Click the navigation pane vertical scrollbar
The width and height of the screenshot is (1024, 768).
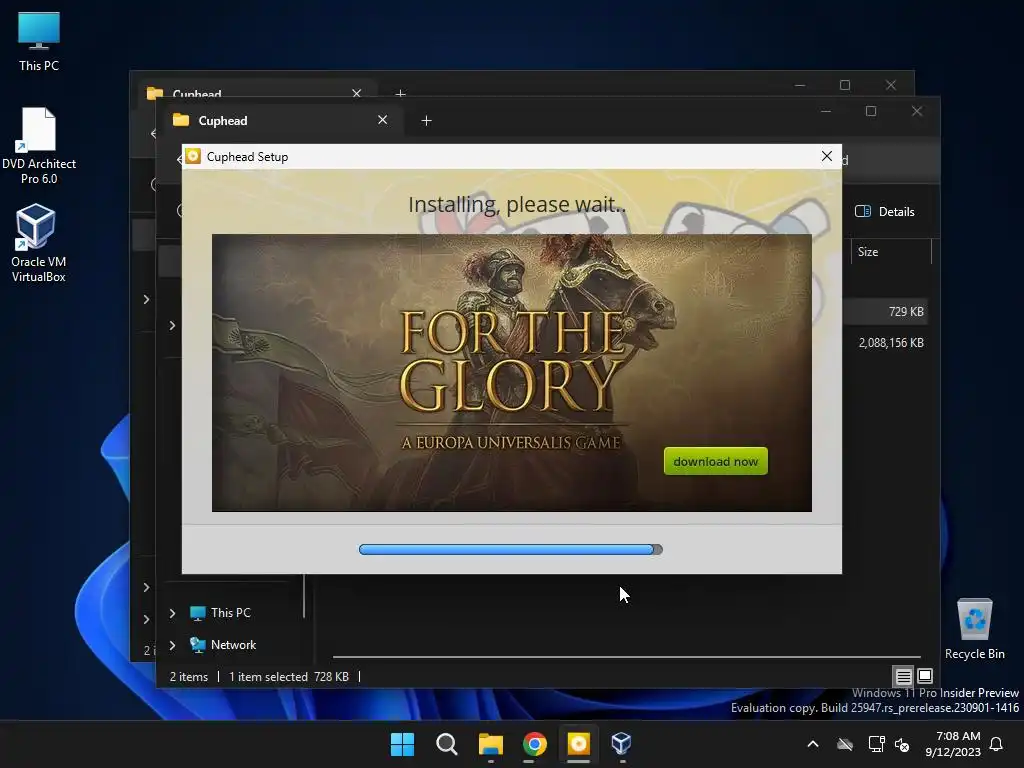[304, 596]
